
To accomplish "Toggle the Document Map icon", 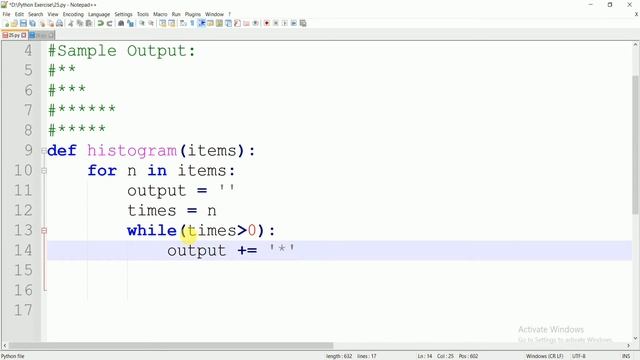I will [x=219, y=23].
